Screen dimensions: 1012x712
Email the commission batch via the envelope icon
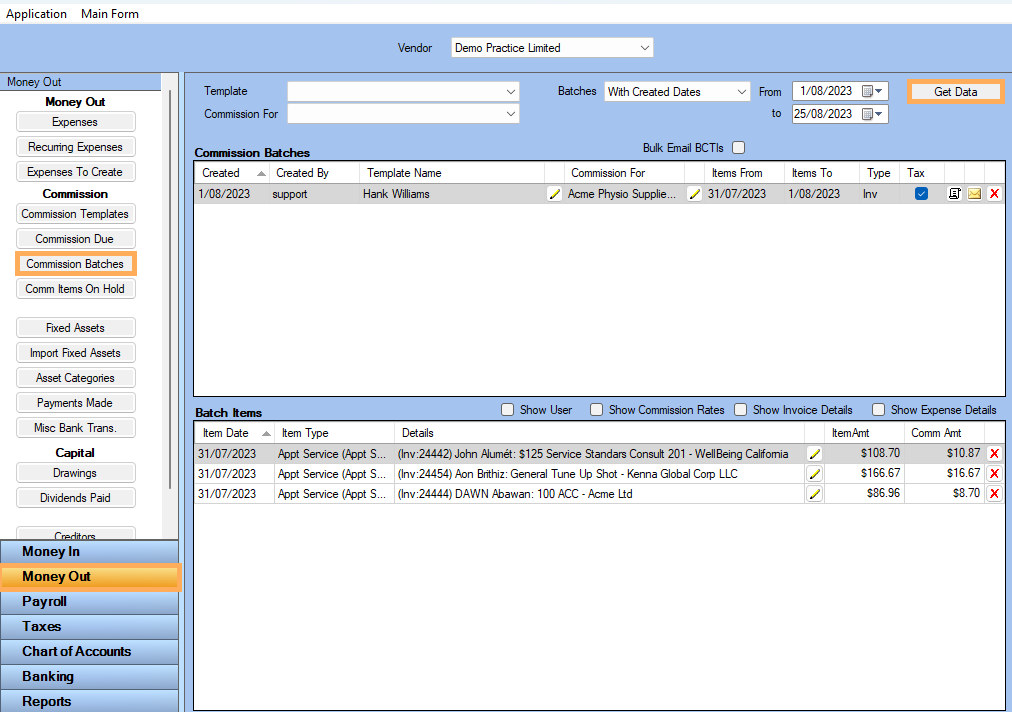point(974,193)
